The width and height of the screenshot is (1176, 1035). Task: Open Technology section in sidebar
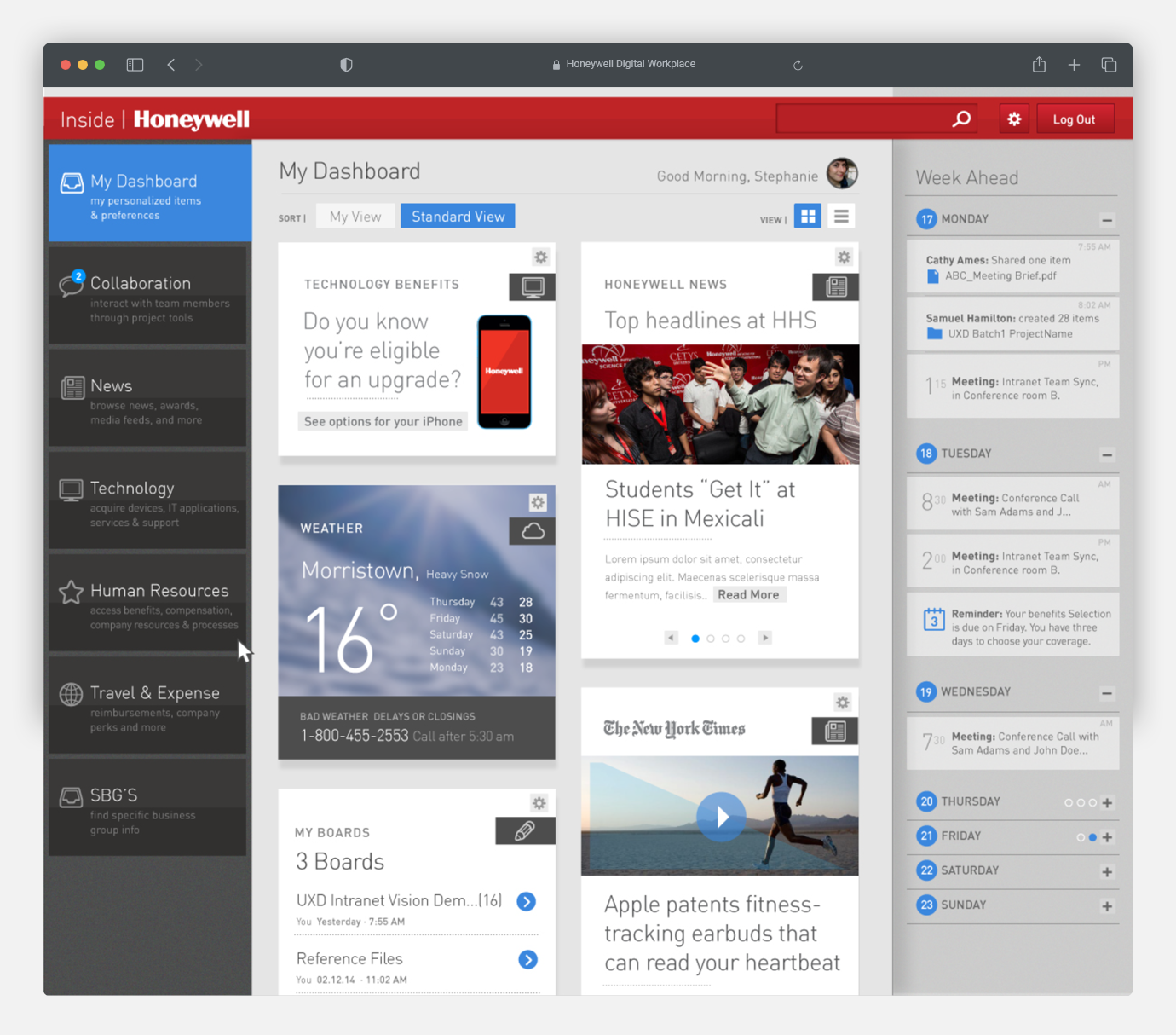[148, 500]
